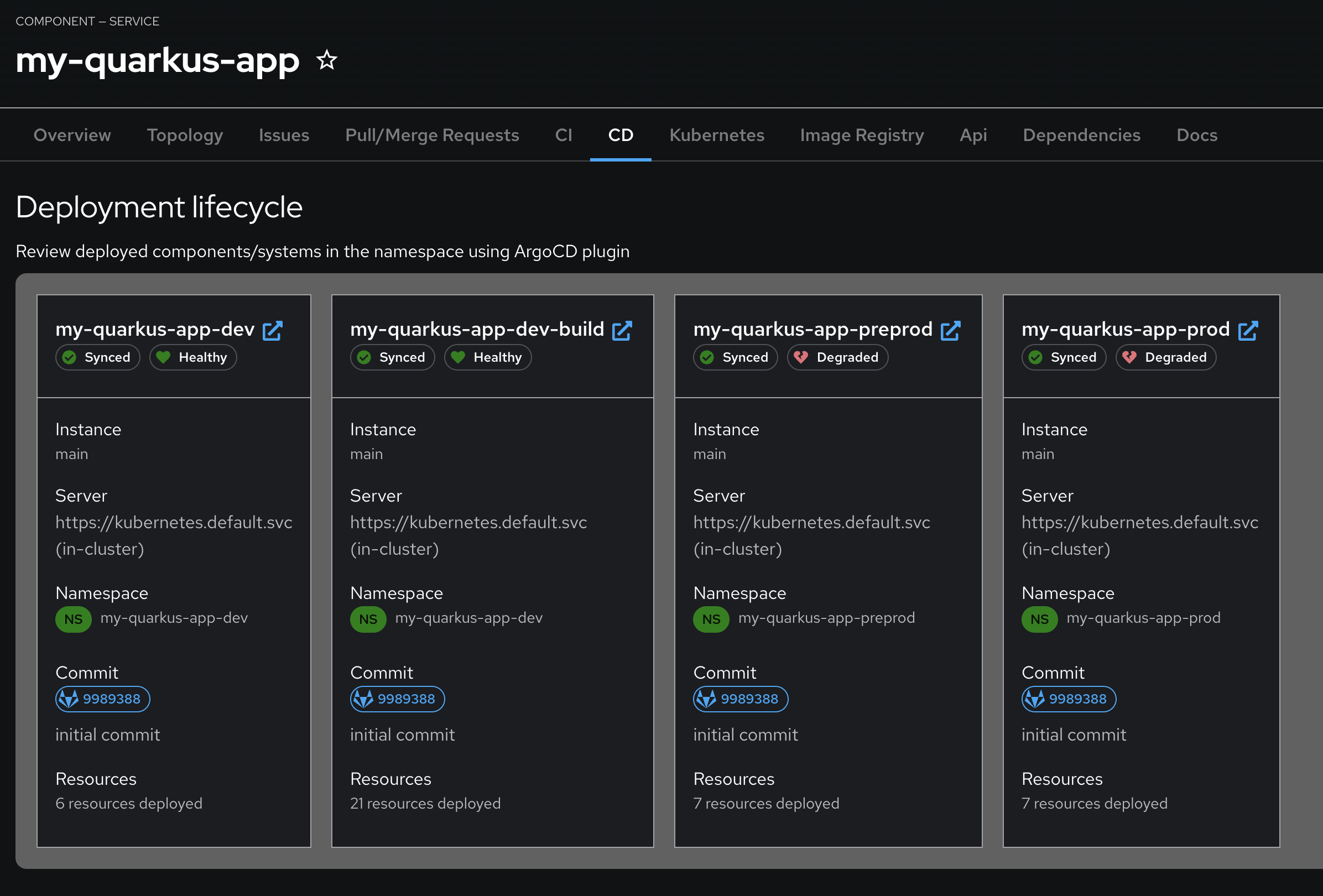1323x896 pixels.
Task: Click the Synced check icon on my-quarkus-app-prod
Action: (x=1035, y=357)
